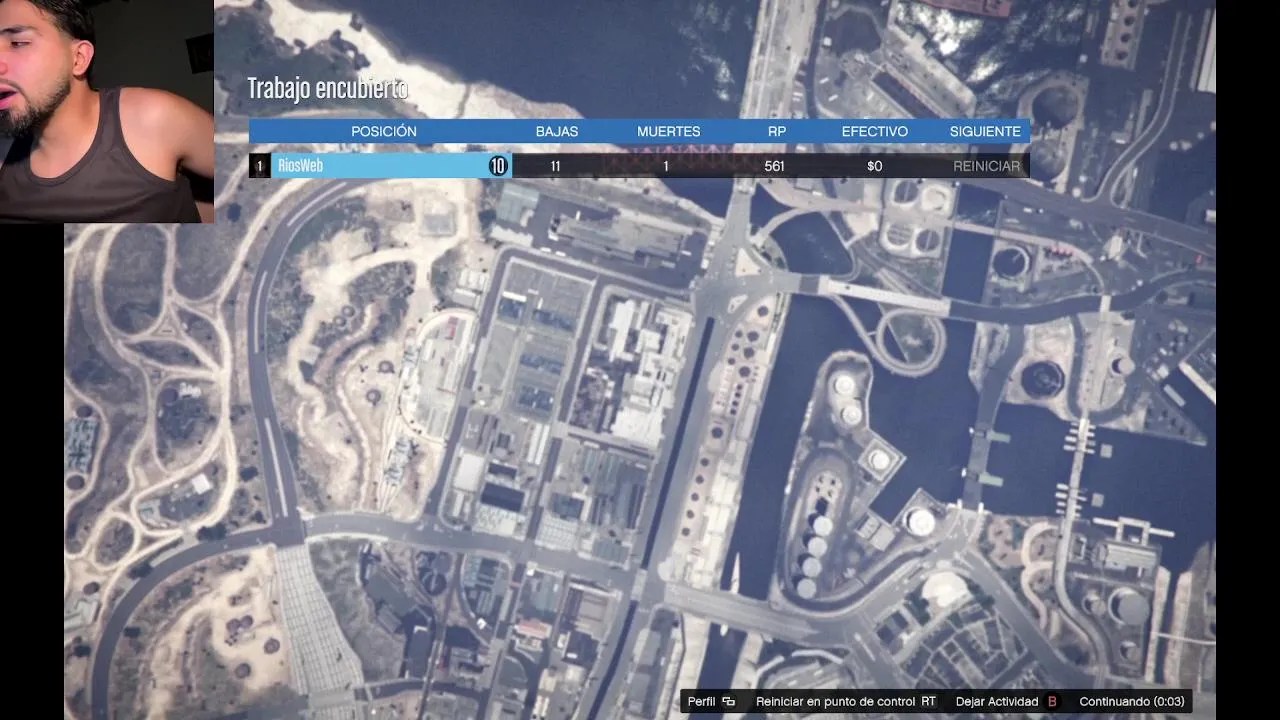Image resolution: width=1280 pixels, height=720 pixels.
Task: Click the Perfil view button icon
Action: 728,702
